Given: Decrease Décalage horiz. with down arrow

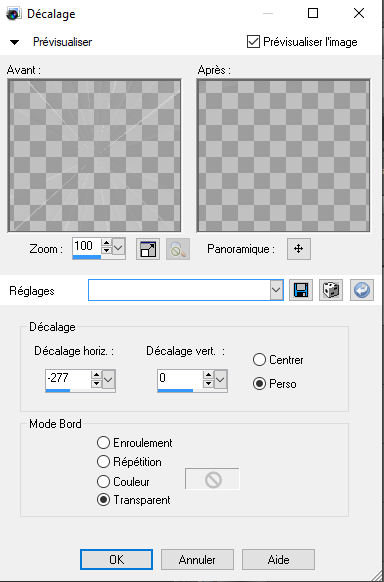Looking at the screenshot, I should click(x=96, y=384).
